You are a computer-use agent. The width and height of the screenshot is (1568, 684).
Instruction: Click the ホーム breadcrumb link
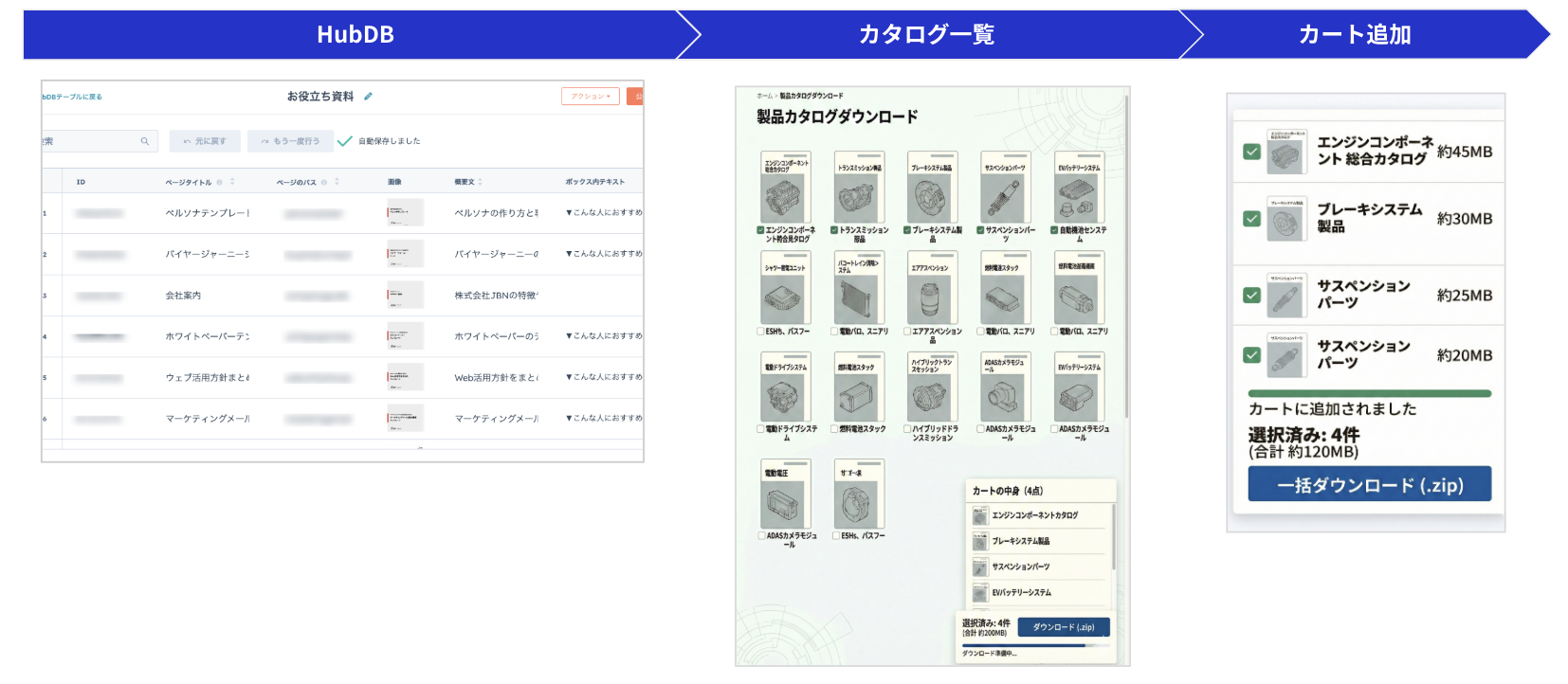click(764, 96)
